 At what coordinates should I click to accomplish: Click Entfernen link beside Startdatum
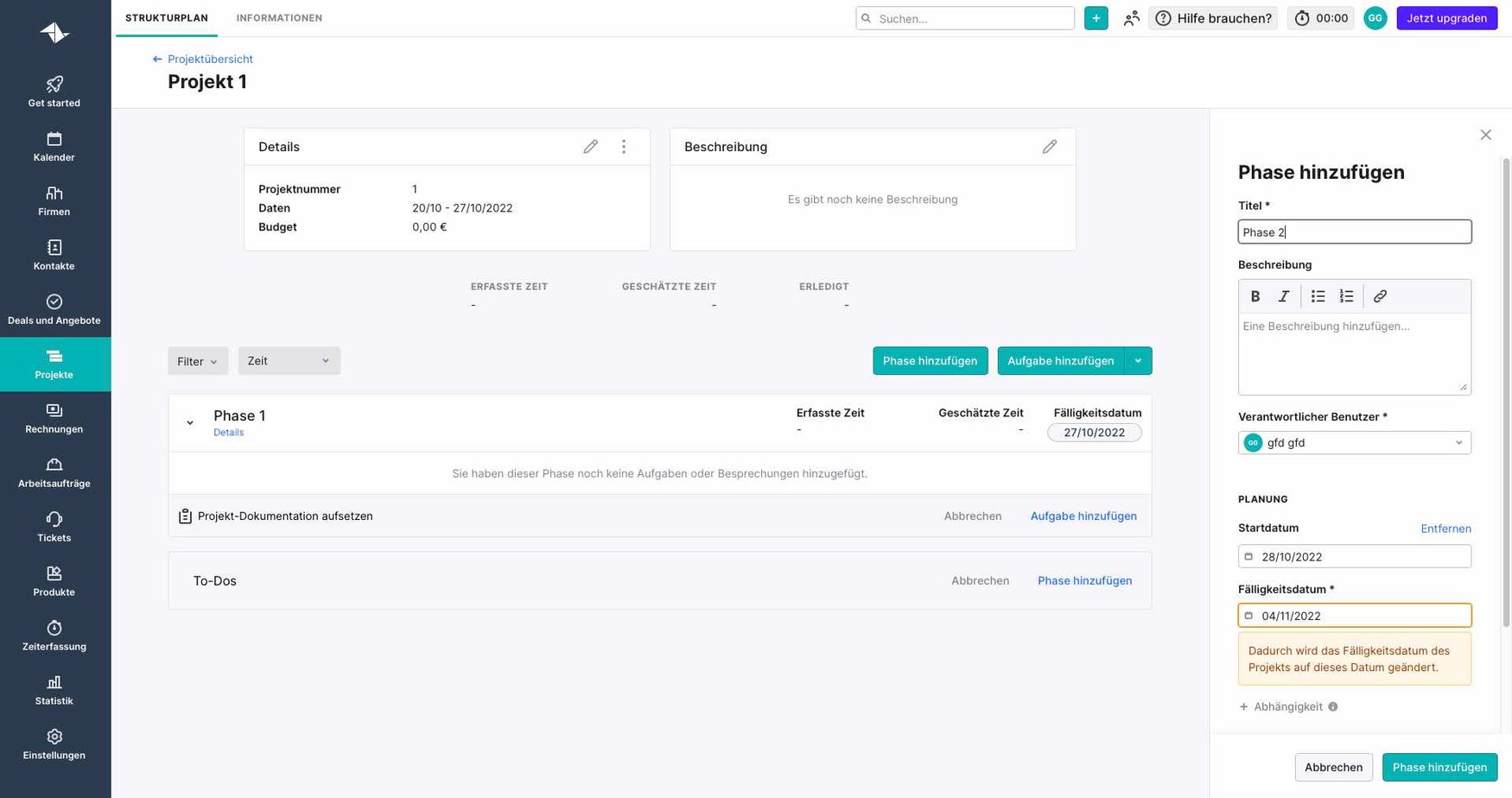(1445, 529)
